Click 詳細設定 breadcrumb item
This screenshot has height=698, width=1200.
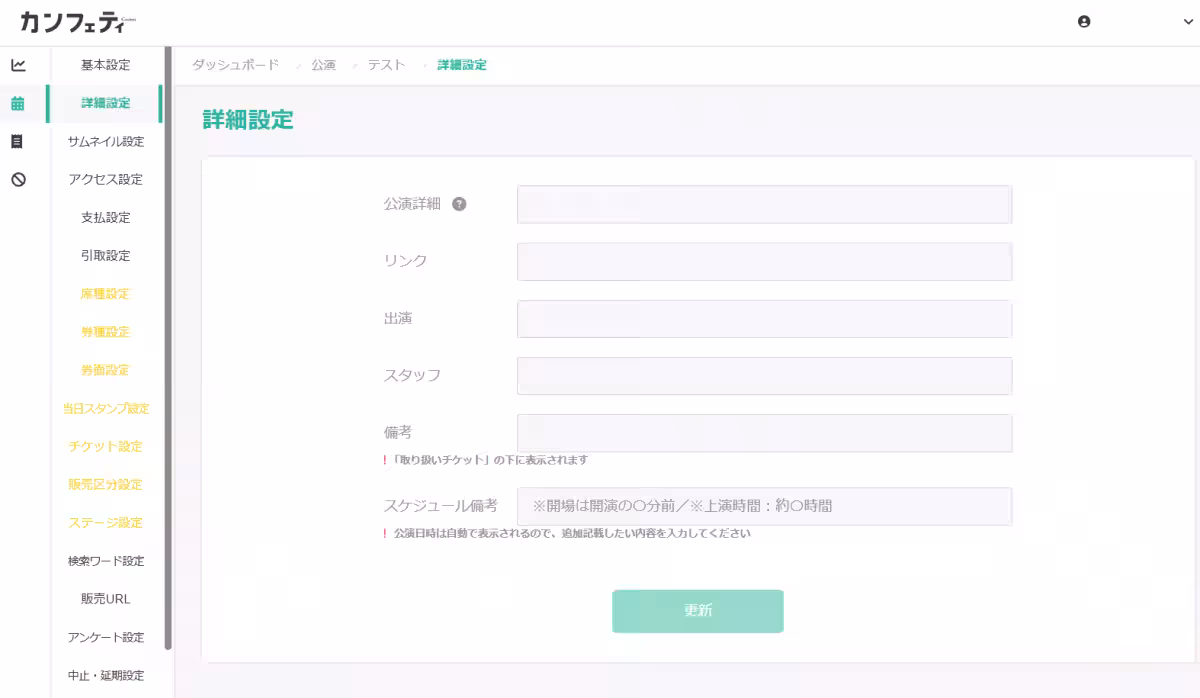tap(462, 64)
